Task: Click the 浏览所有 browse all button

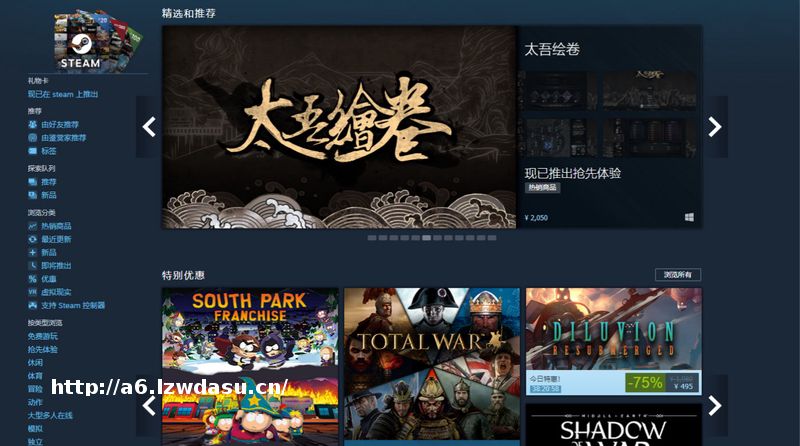Action: coord(678,275)
